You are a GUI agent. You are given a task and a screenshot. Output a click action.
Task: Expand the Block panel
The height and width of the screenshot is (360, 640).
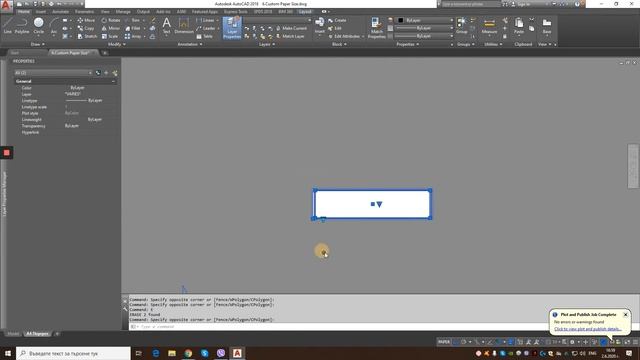339,44
